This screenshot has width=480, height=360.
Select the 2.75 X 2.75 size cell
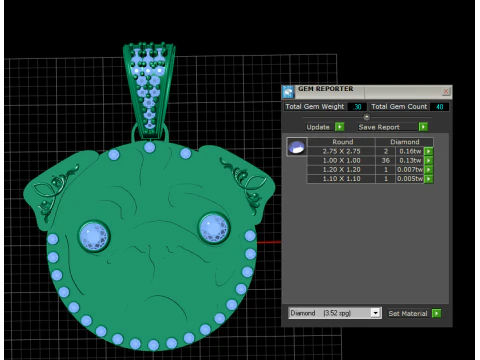(341, 151)
